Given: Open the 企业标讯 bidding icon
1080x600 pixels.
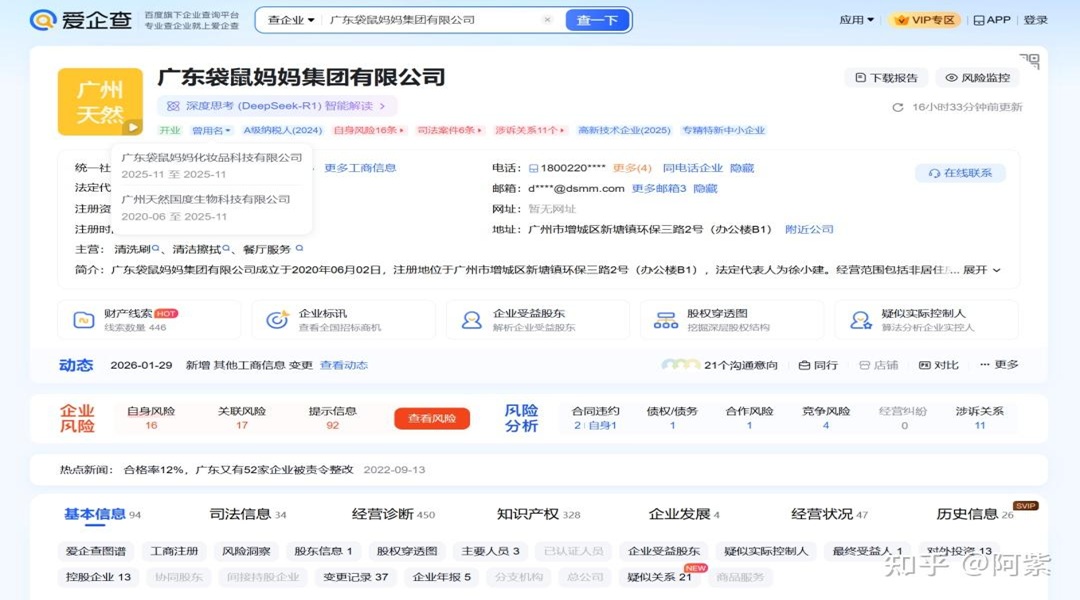Looking at the screenshot, I should pyautogui.click(x=277, y=320).
